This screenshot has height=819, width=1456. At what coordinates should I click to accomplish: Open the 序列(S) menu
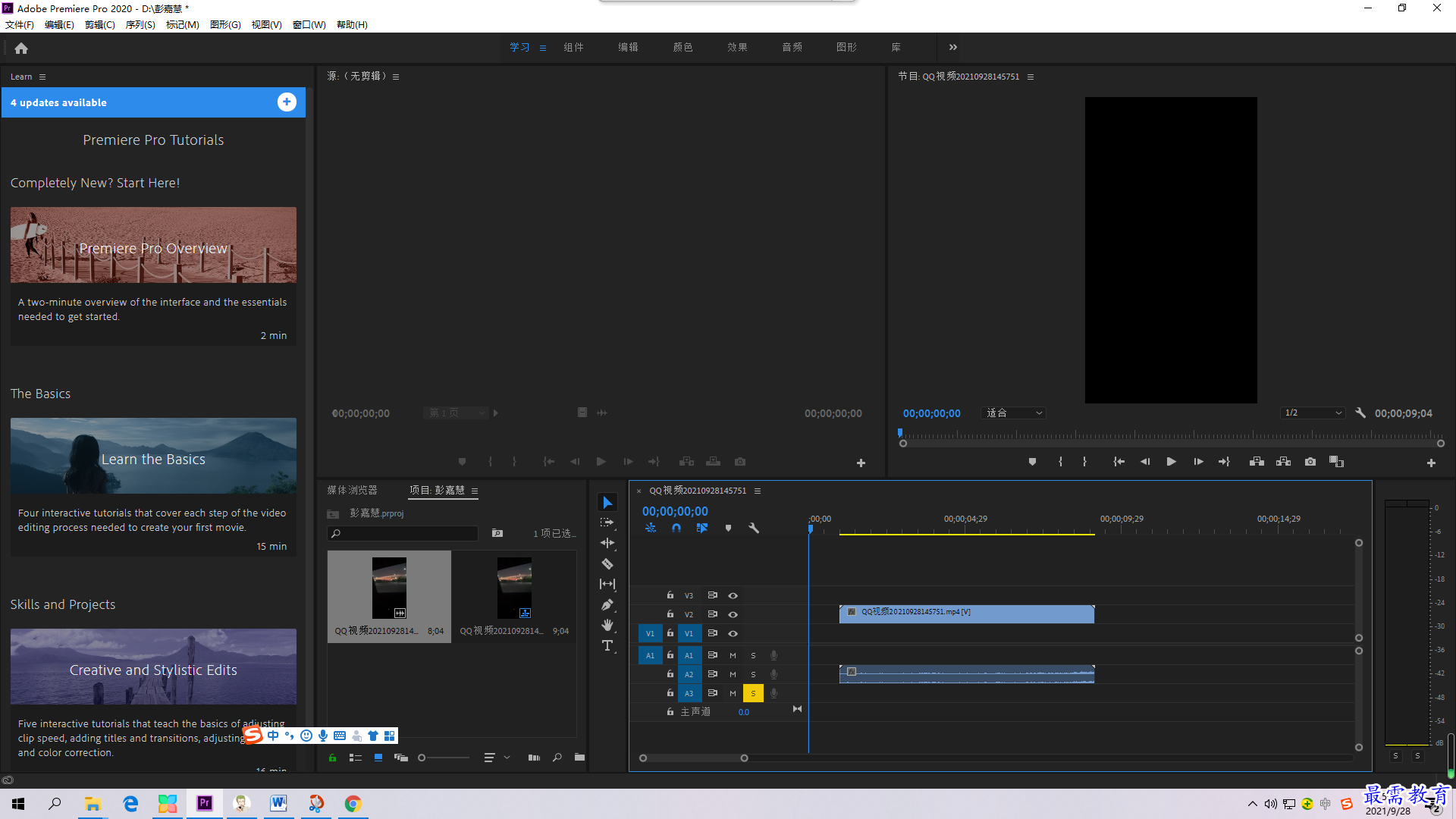(x=140, y=25)
